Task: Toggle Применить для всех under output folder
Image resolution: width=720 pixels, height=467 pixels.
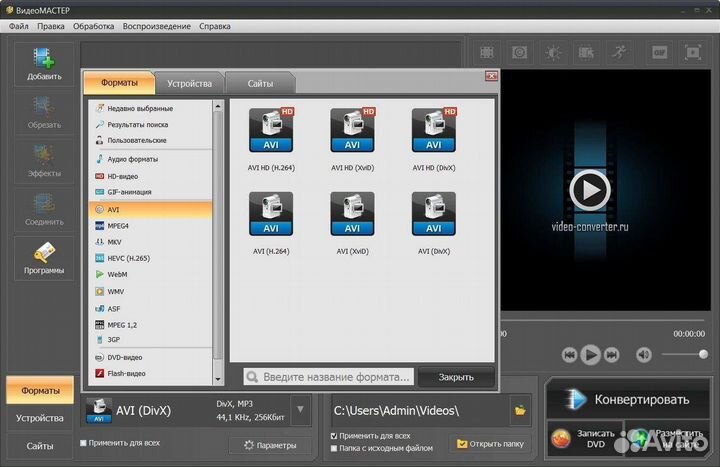Action: tap(335, 436)
